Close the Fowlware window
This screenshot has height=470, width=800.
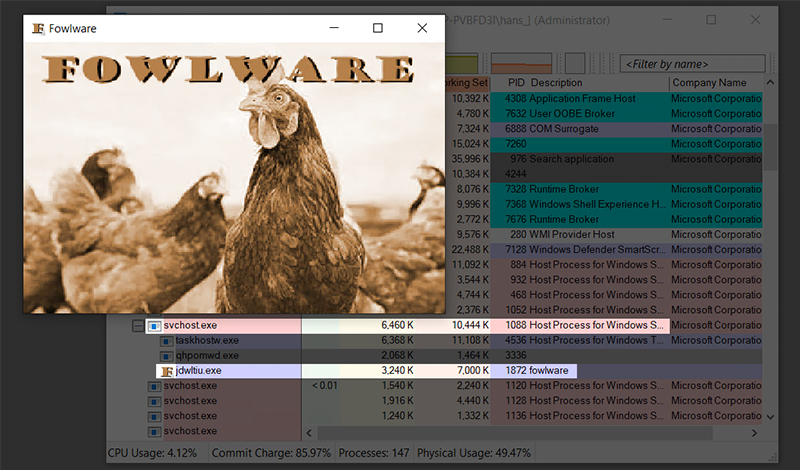point(422,28)
